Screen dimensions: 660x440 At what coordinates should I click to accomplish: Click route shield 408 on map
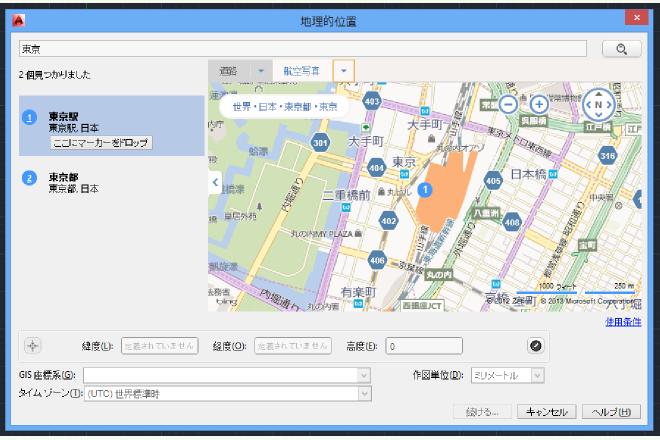(512, 222)
